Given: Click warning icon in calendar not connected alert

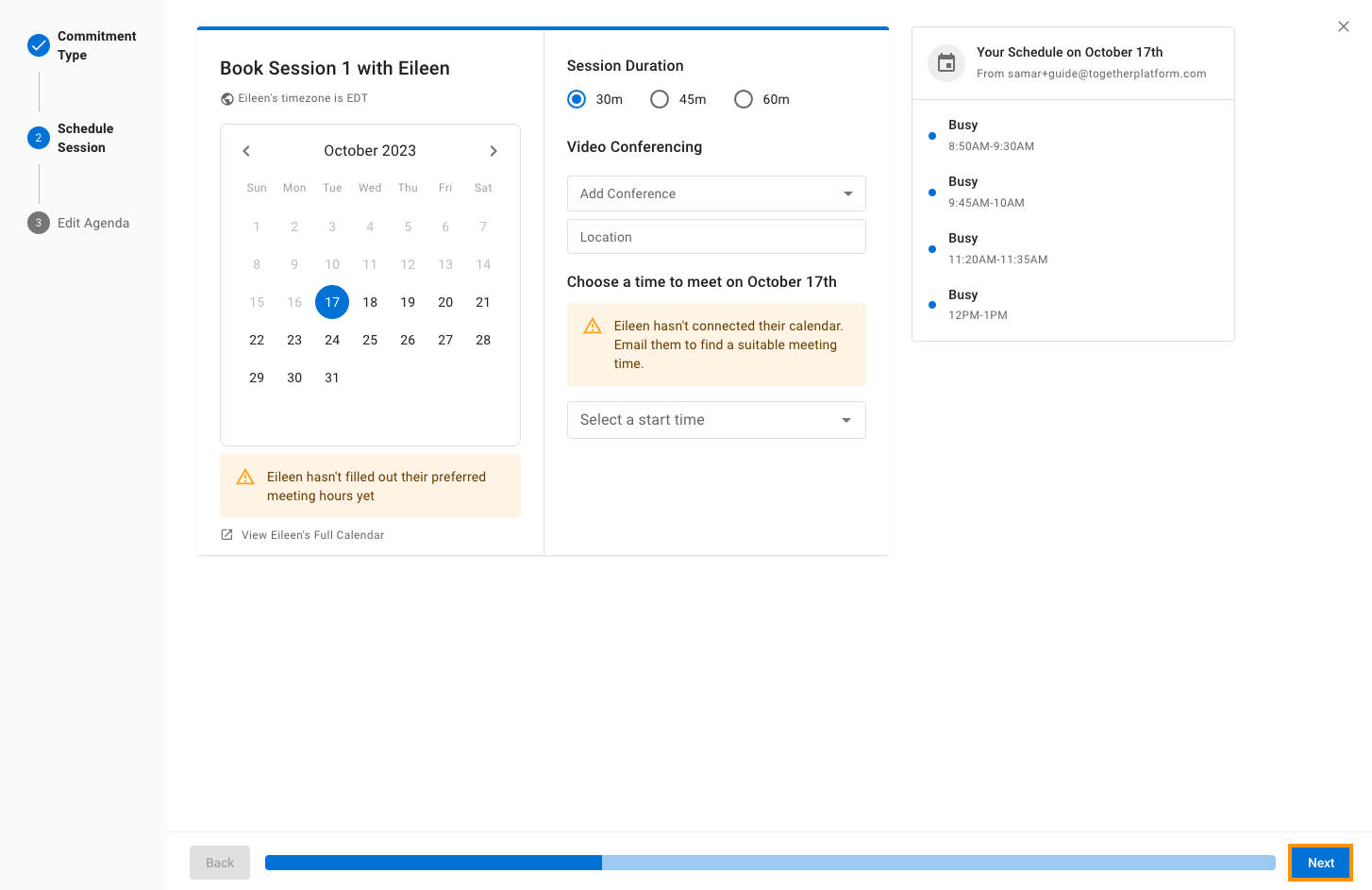Looking at the screenshot, I should (593, 327).
